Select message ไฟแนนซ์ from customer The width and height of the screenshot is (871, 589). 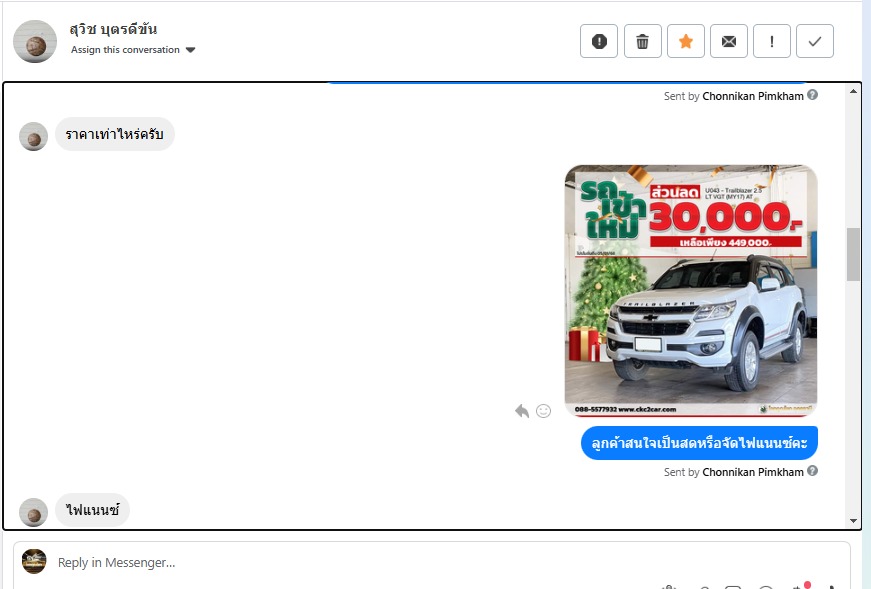(92, 510)
